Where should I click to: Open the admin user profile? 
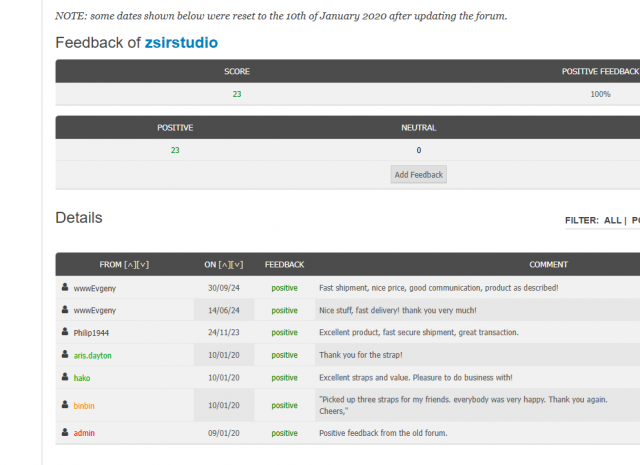click(84, 433)
